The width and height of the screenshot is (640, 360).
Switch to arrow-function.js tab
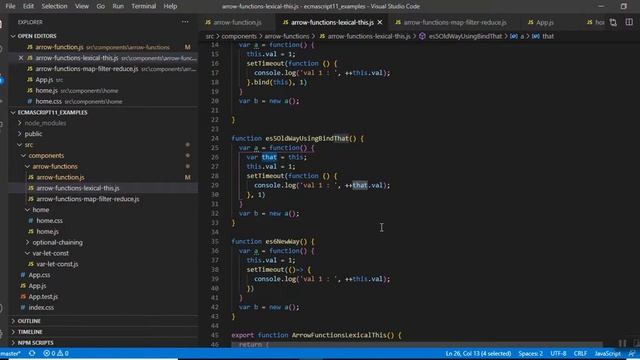[x=237, y=22]
